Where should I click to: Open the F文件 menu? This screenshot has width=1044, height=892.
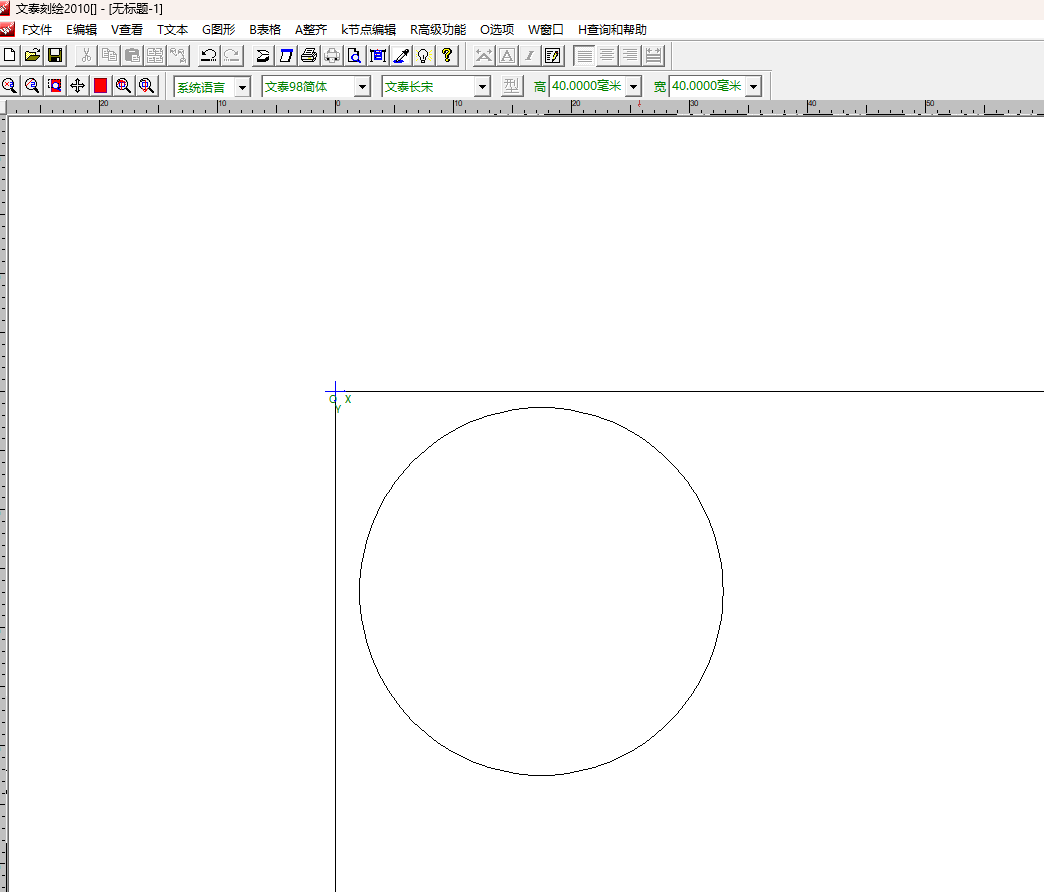pos(37,30)
